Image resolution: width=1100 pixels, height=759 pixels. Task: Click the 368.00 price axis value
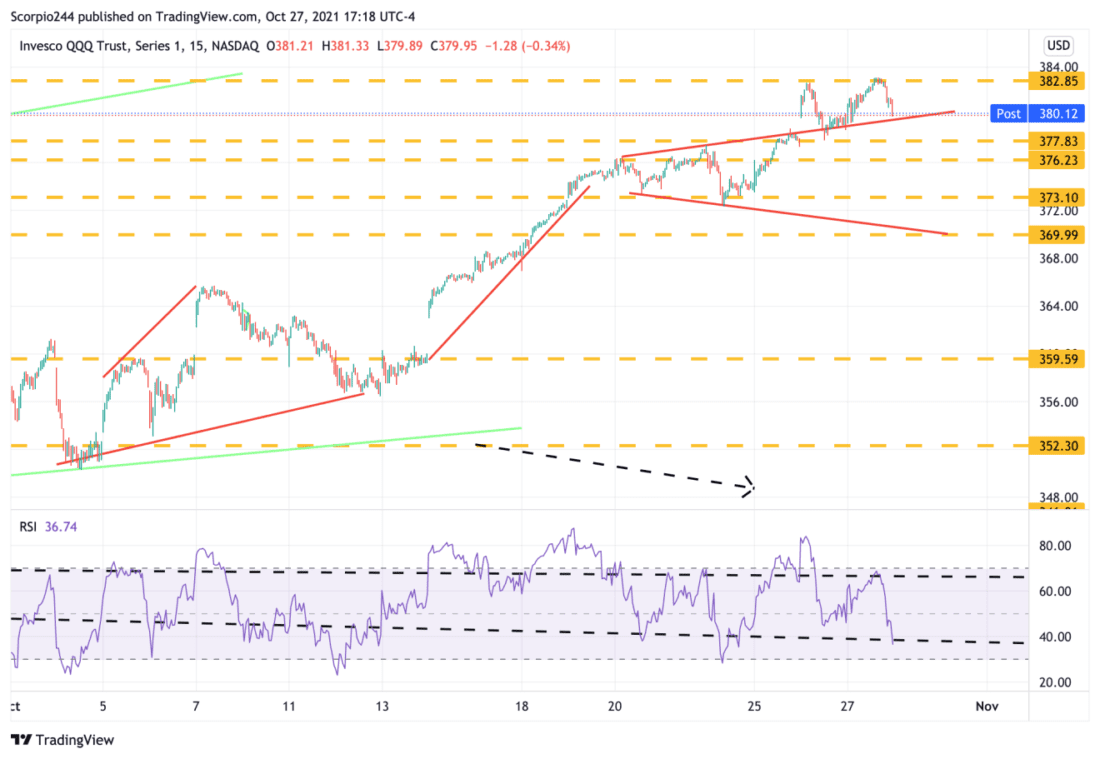(x=1058, y=259)
